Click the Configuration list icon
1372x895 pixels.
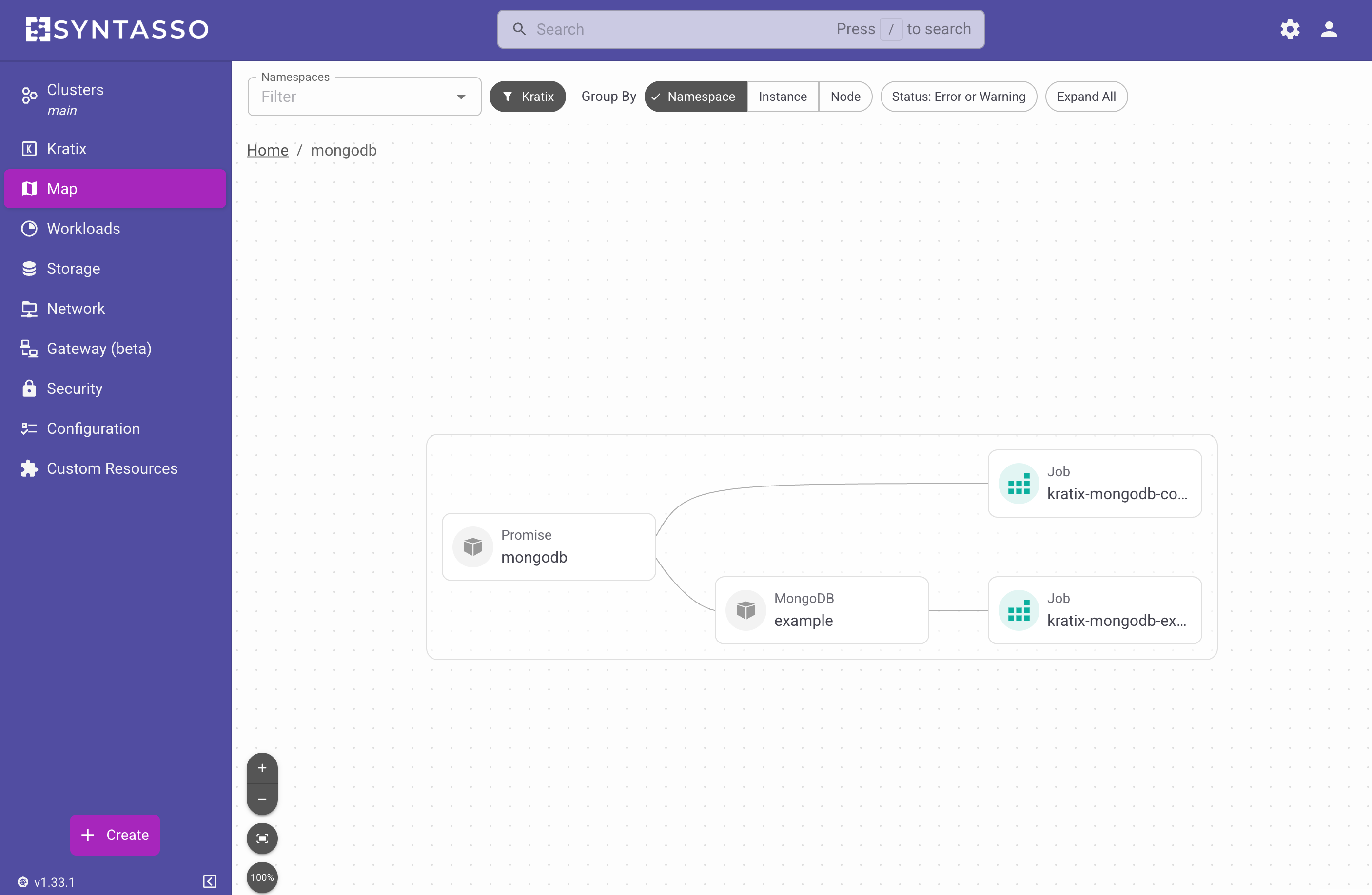(x=29, y=429)
